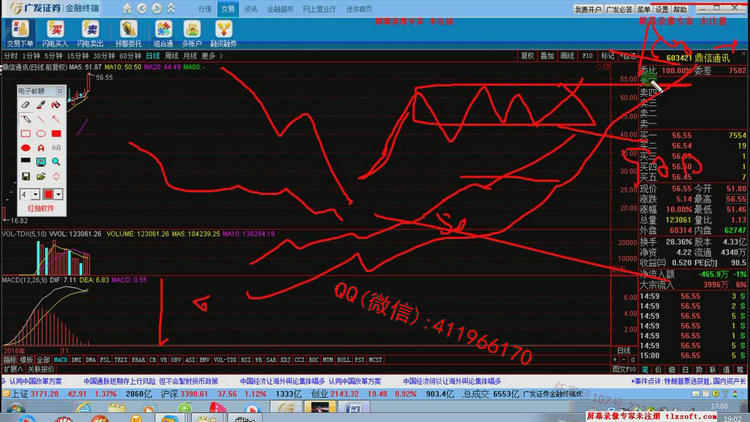The width and height of the screenshot is (750, 422).
Task: Go to the home page icon
Action: 127,8
